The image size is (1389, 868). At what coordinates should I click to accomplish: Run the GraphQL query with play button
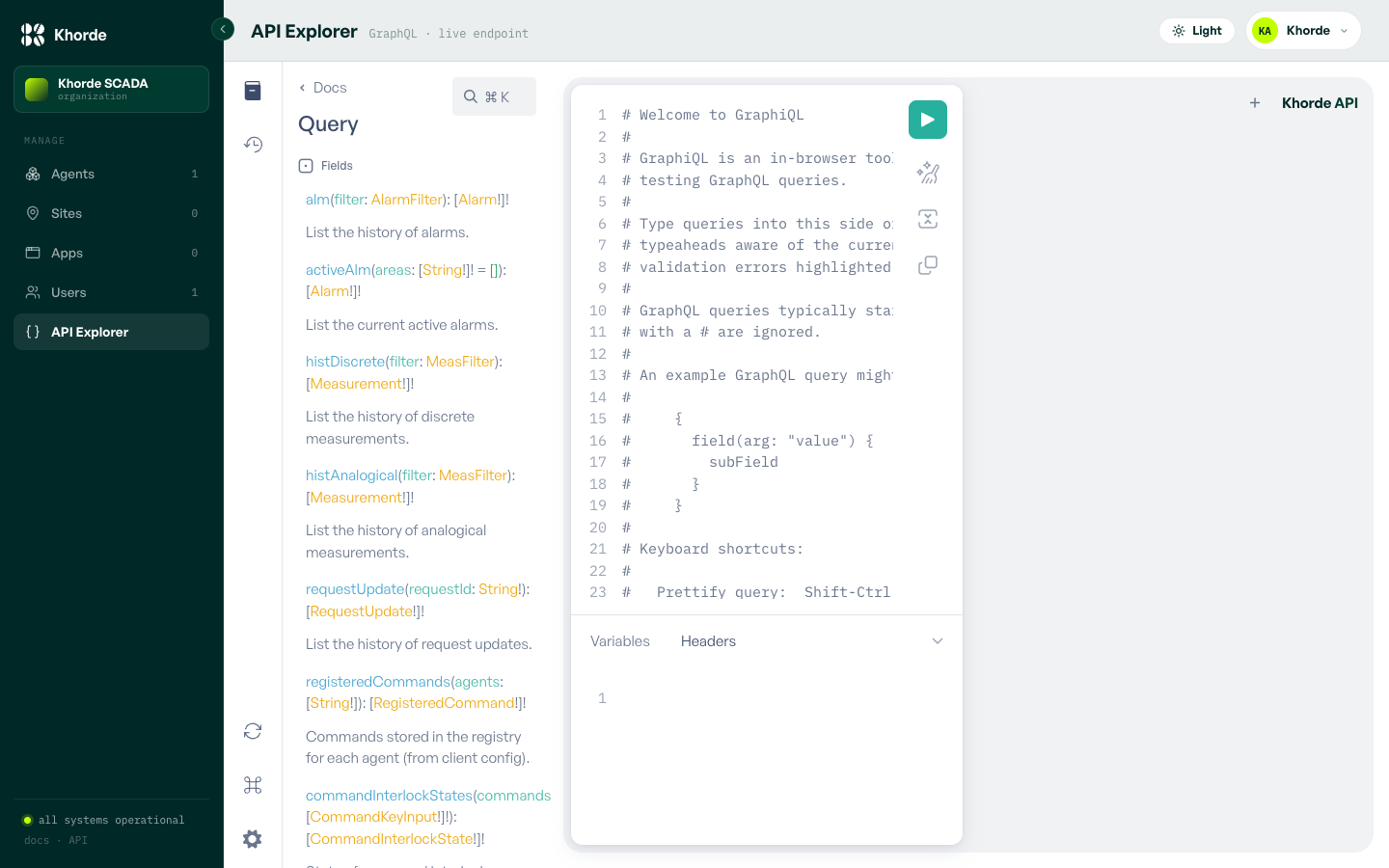coord(928,120)
